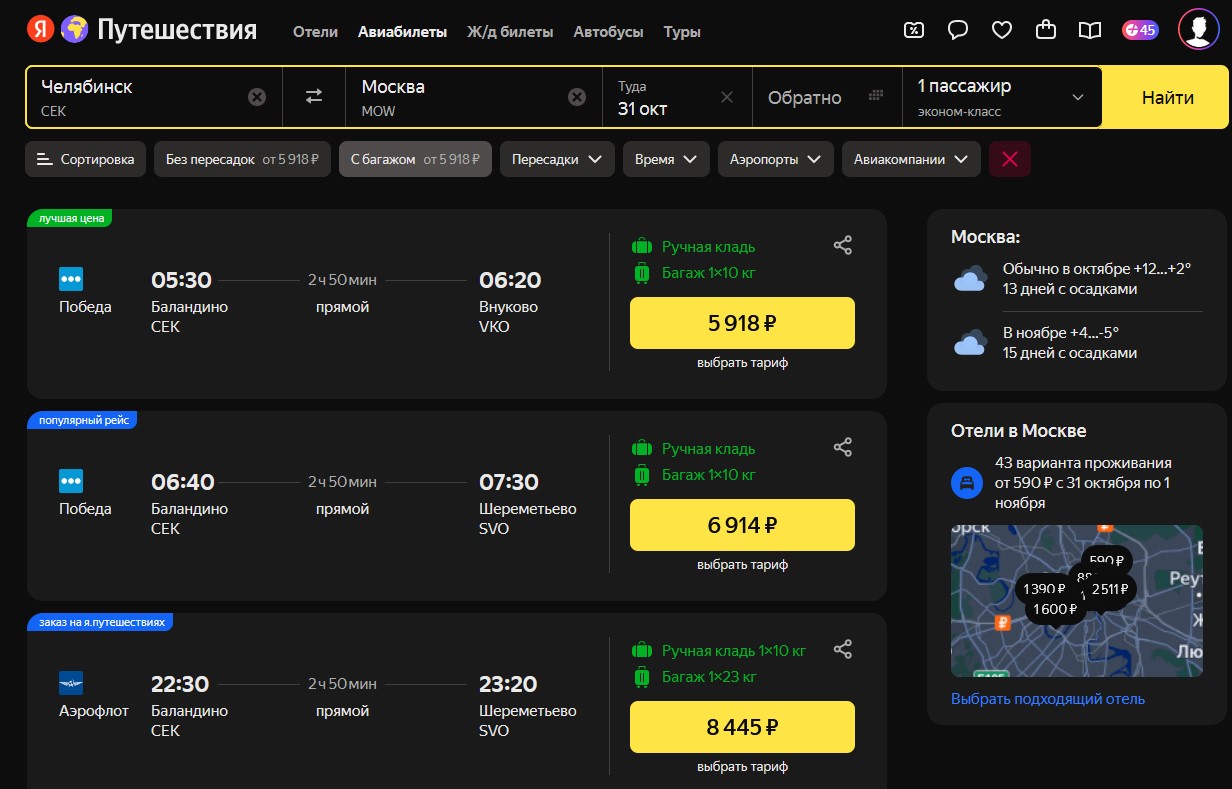1232x789 pixels.
Task: Expand the Авиакомпании filter dropdown
Action: coord(911,159)
